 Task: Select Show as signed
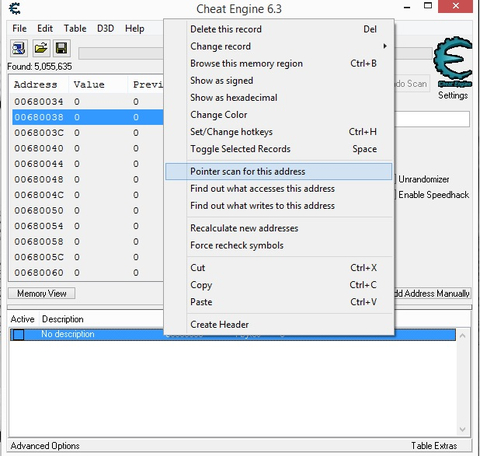coord(279,81)
